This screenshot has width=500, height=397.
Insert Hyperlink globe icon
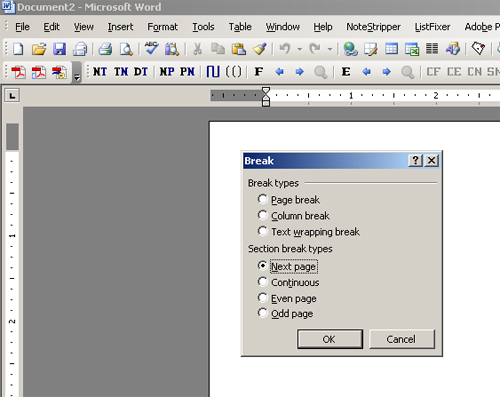[x=351, y=49]
